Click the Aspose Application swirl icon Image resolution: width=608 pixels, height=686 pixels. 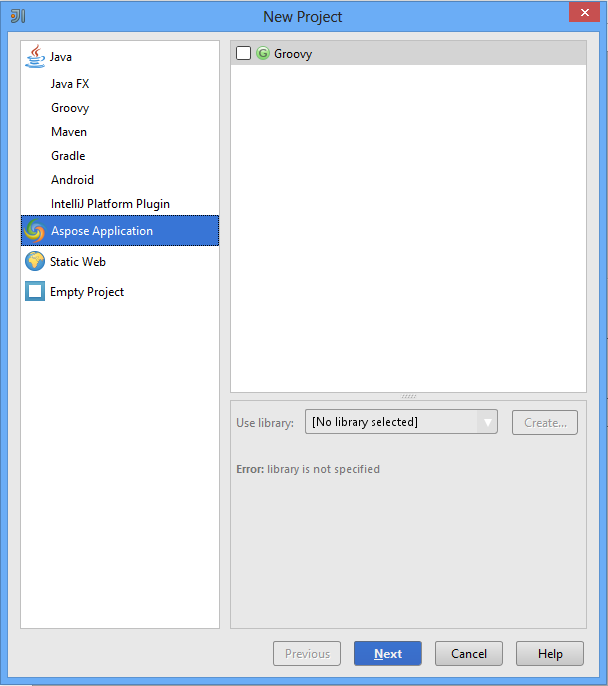point(35,231)
